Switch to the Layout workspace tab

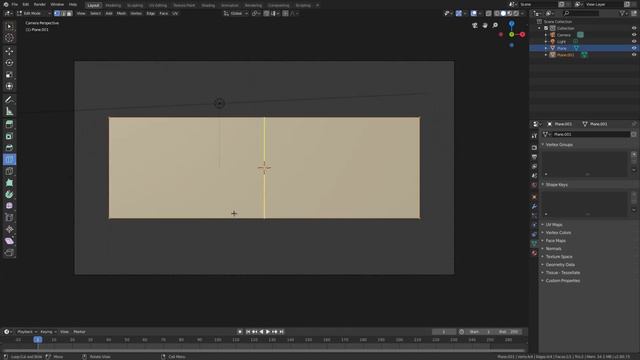click(93, 5)
